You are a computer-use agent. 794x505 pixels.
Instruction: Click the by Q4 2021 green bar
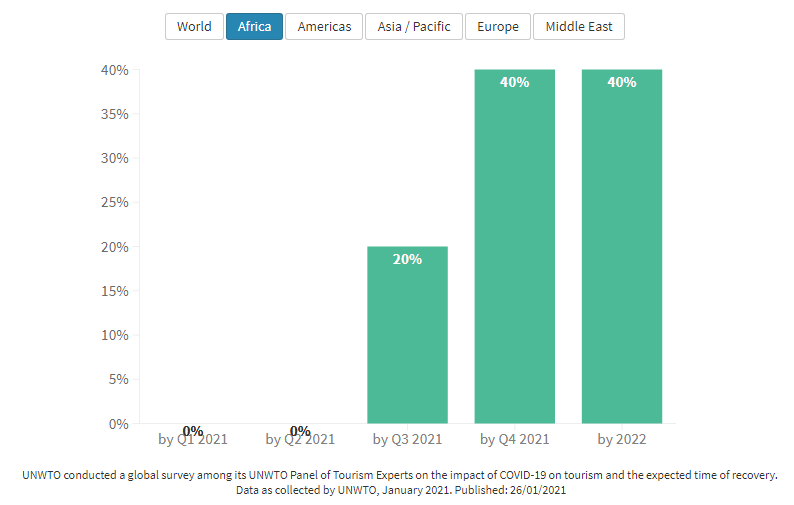(514, 250)
